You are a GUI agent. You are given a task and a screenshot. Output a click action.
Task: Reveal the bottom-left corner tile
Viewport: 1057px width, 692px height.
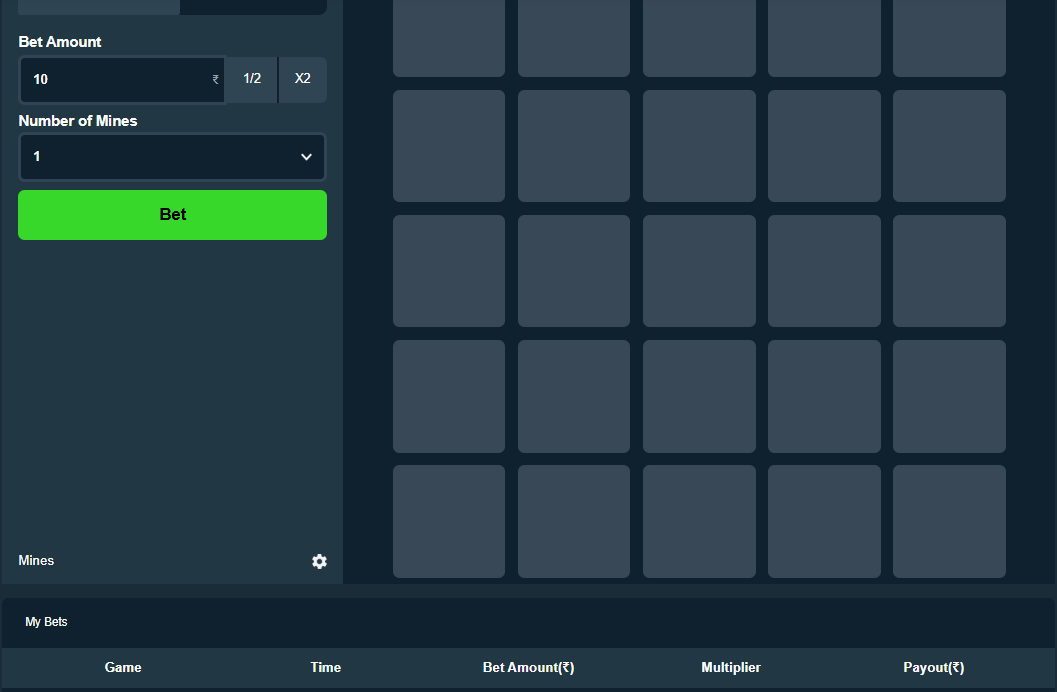click(x=449, y=521)
